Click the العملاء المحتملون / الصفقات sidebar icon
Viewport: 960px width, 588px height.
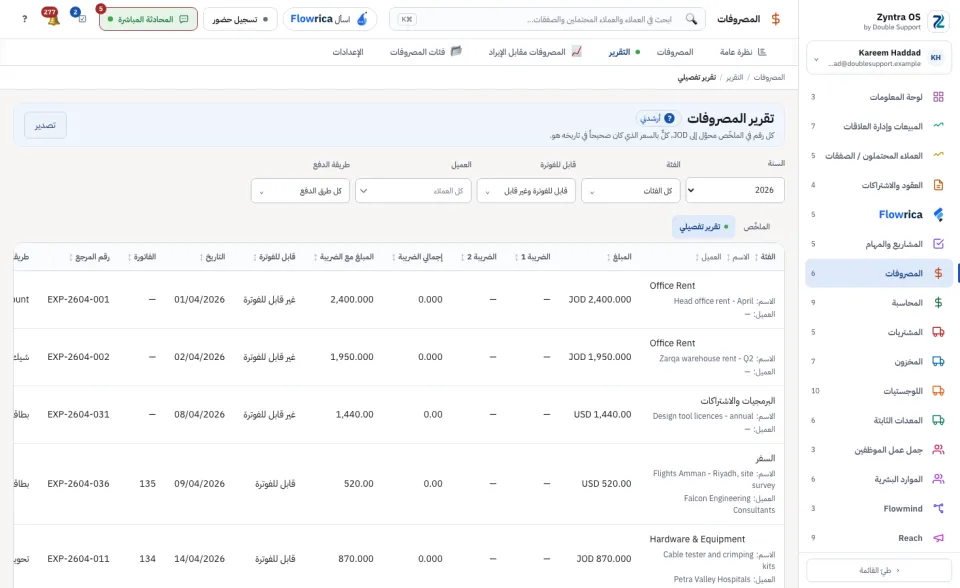point(938,155)
